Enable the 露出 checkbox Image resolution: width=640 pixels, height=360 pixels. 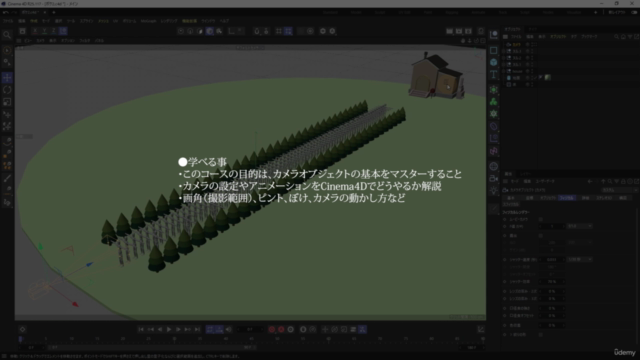click(540, 236)
